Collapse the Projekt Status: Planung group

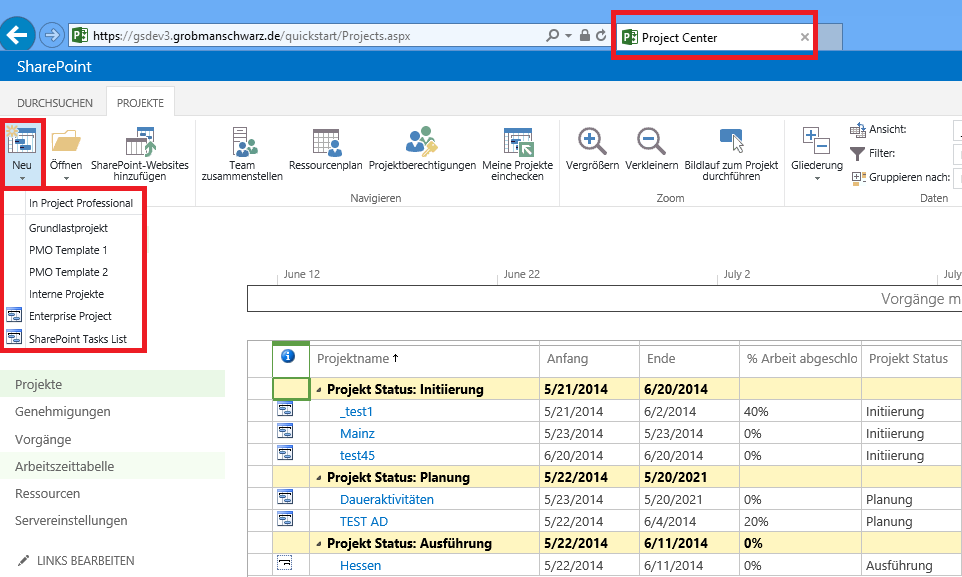click(x=319, y=478)
